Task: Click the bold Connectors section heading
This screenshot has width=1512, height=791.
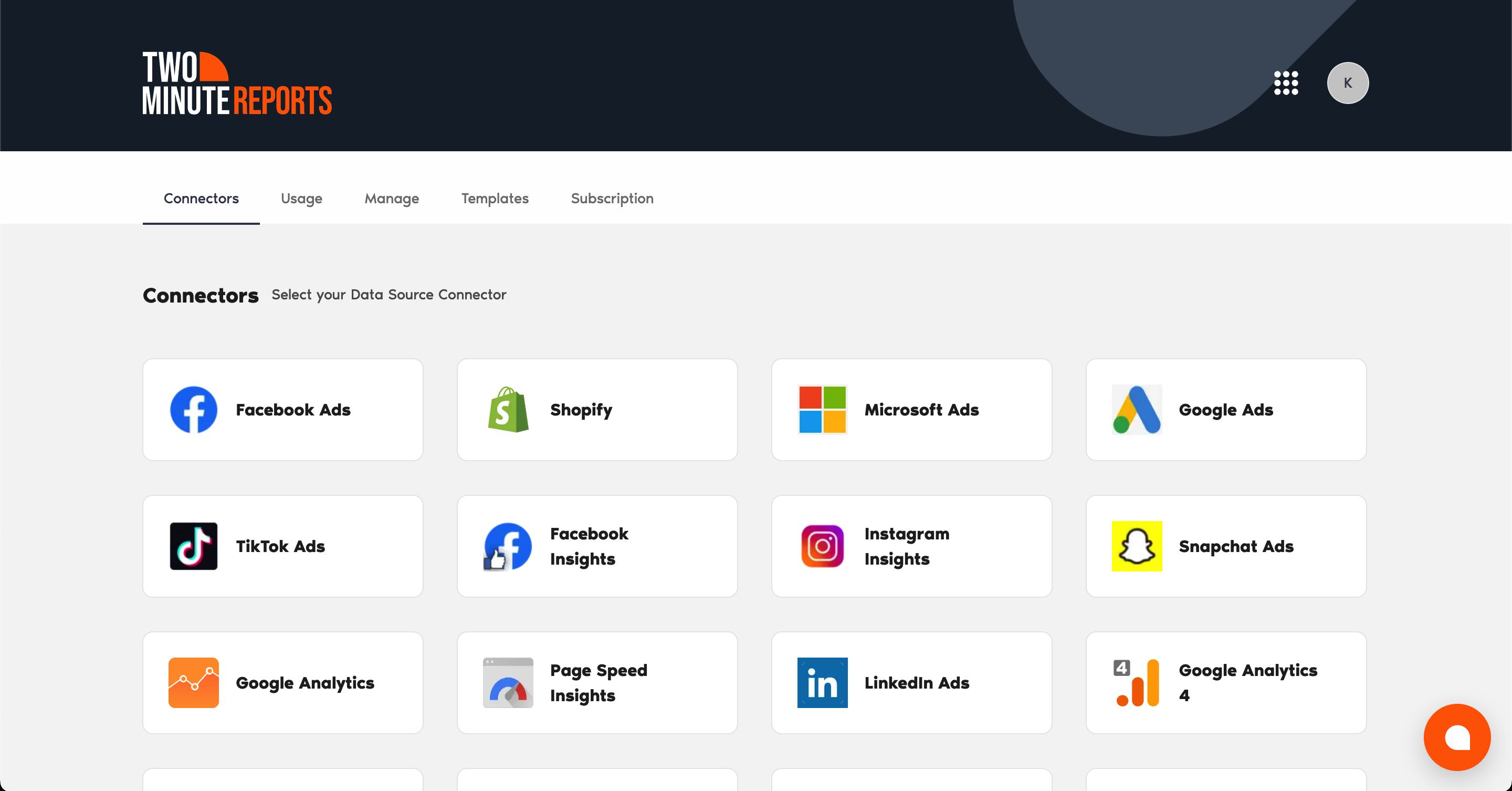Action: point(201,295)
